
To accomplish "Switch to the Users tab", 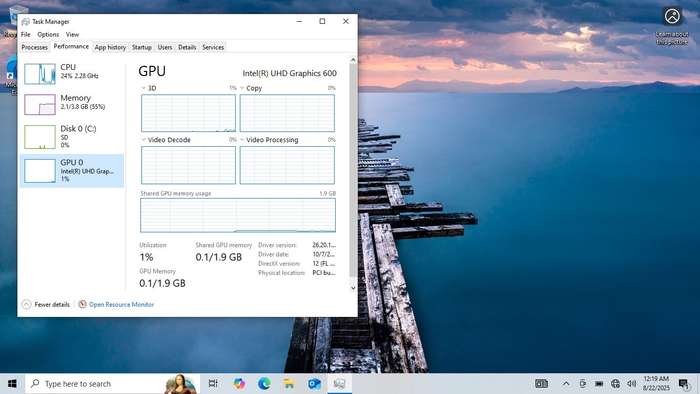I will pos(165,47).
